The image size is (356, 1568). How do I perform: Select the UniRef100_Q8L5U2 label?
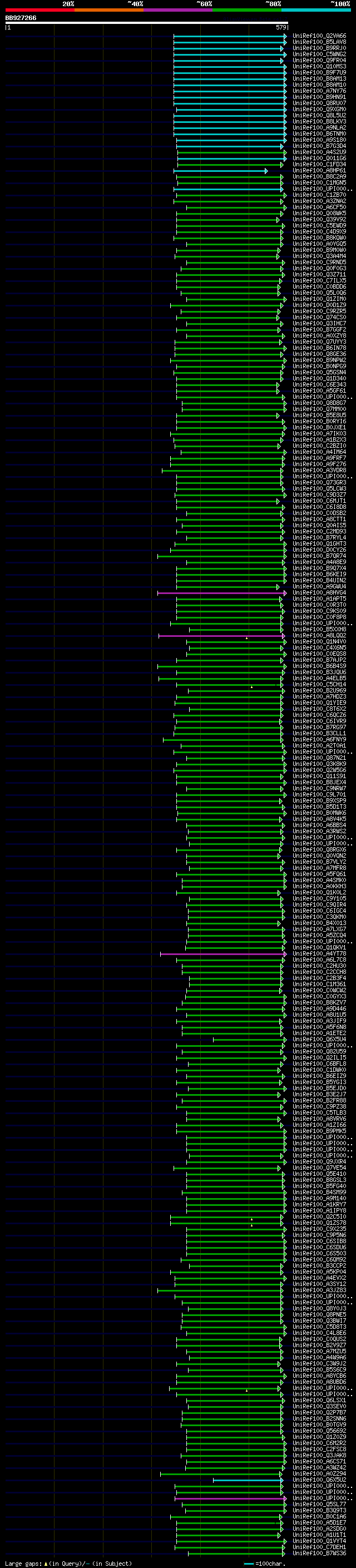(319, 116)
